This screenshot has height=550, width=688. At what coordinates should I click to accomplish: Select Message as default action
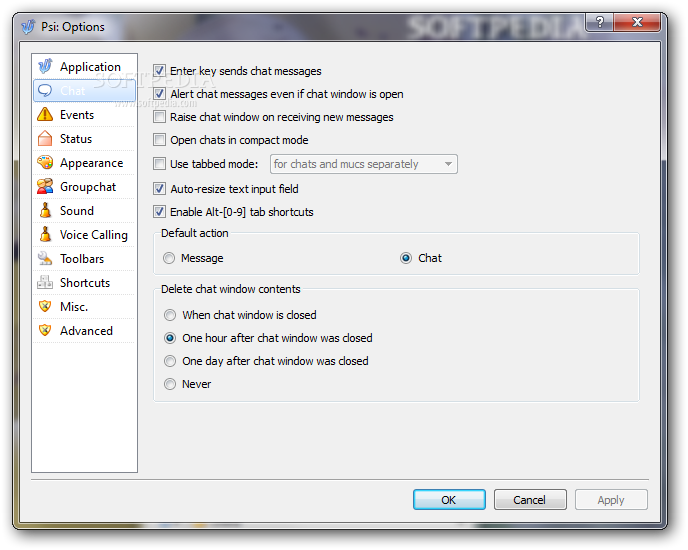click(169, 258)
